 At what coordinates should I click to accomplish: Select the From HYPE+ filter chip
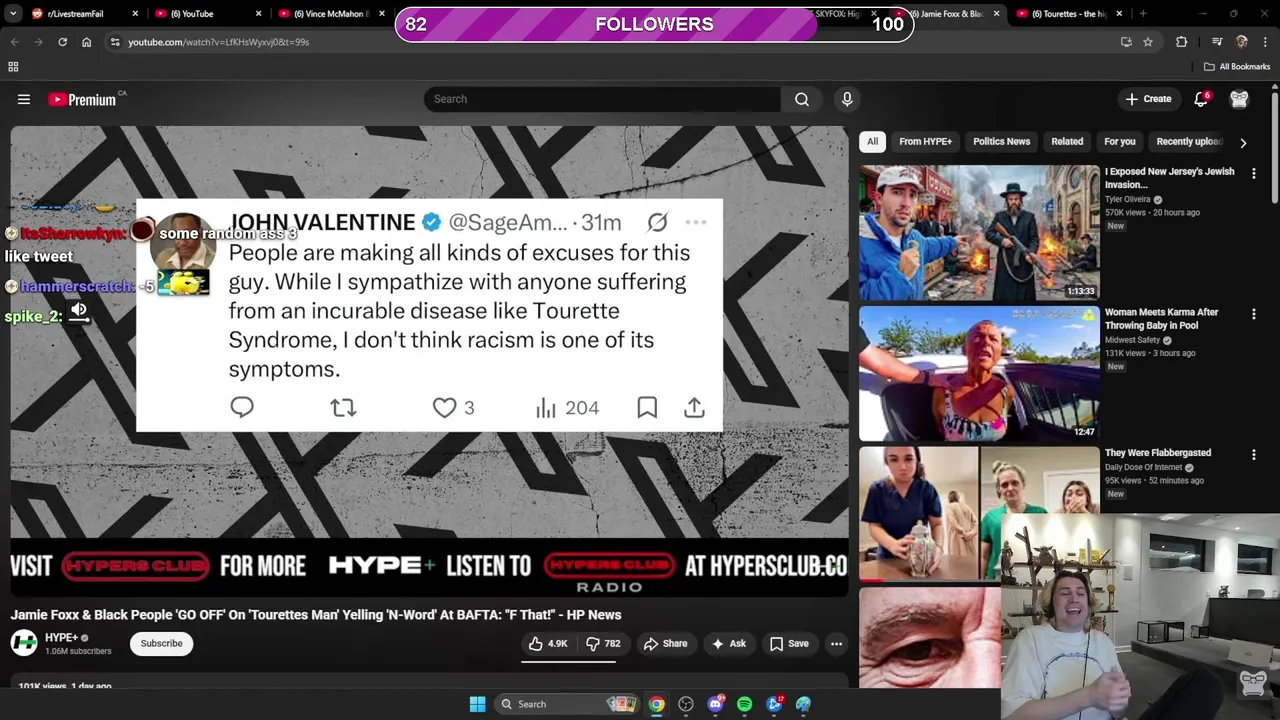coord(925,142)
